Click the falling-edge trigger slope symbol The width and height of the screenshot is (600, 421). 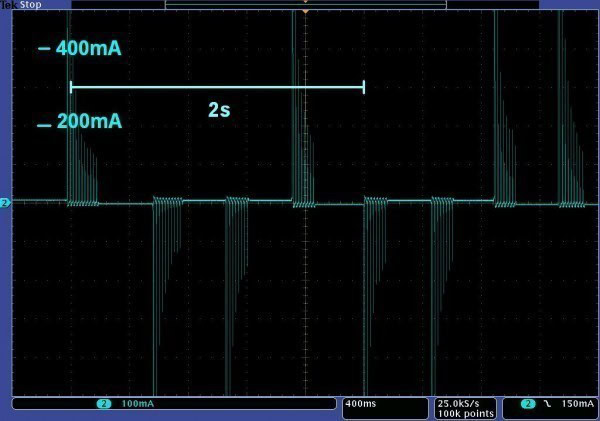[548, 403]
